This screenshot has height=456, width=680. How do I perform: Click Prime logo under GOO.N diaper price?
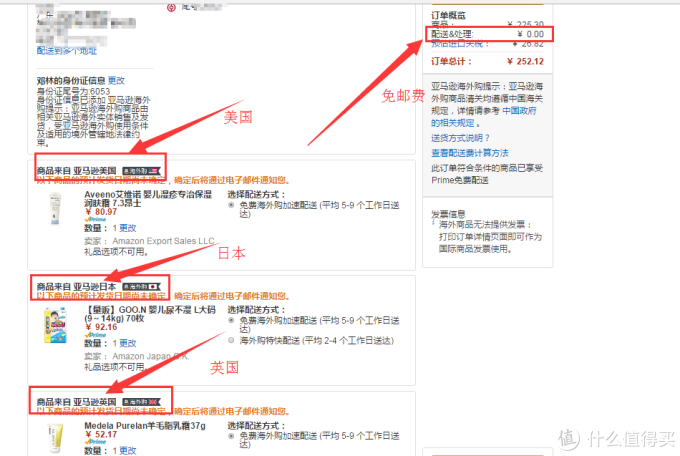pos(95,334)
